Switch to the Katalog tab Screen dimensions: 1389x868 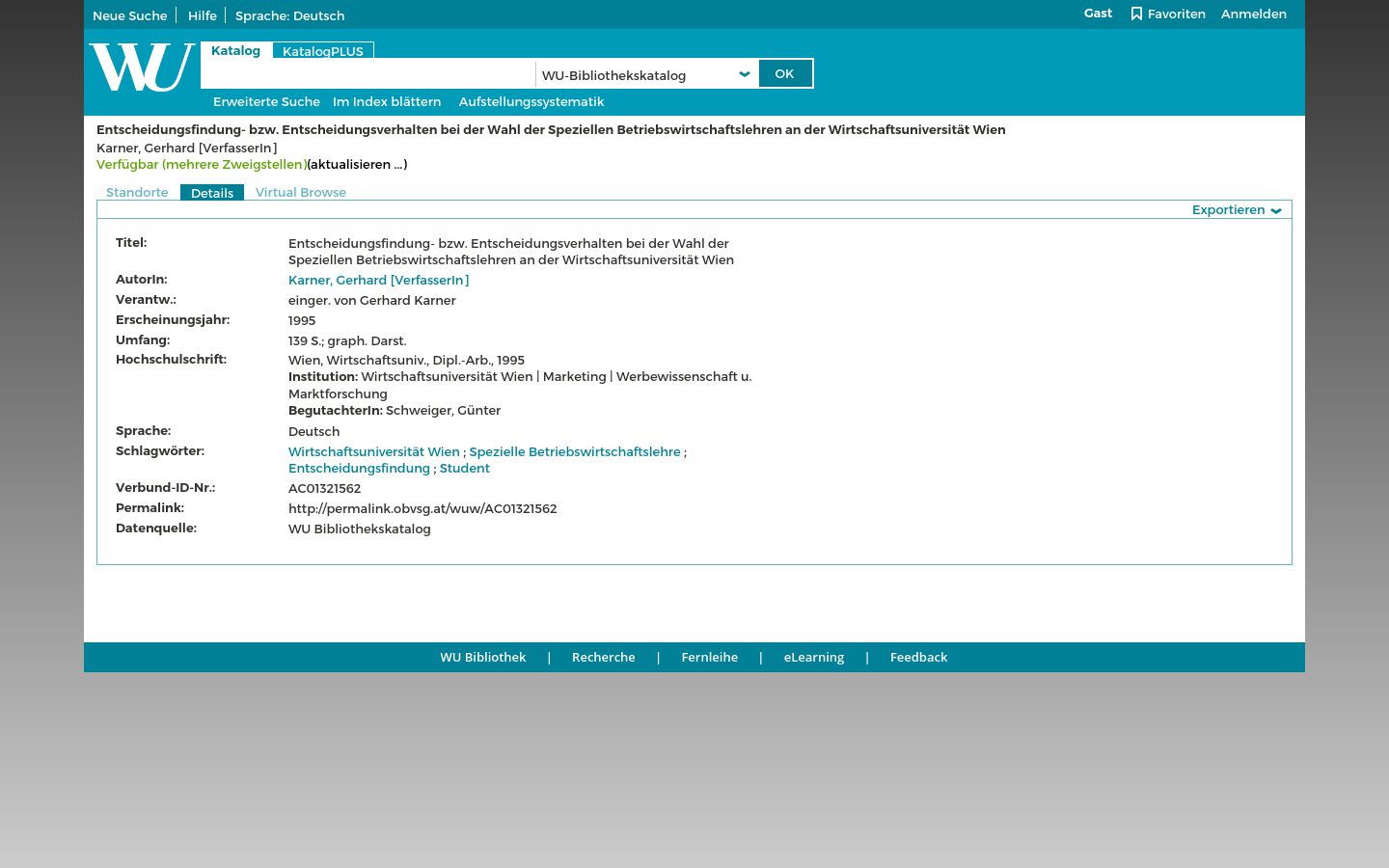(x=235, y=51)
